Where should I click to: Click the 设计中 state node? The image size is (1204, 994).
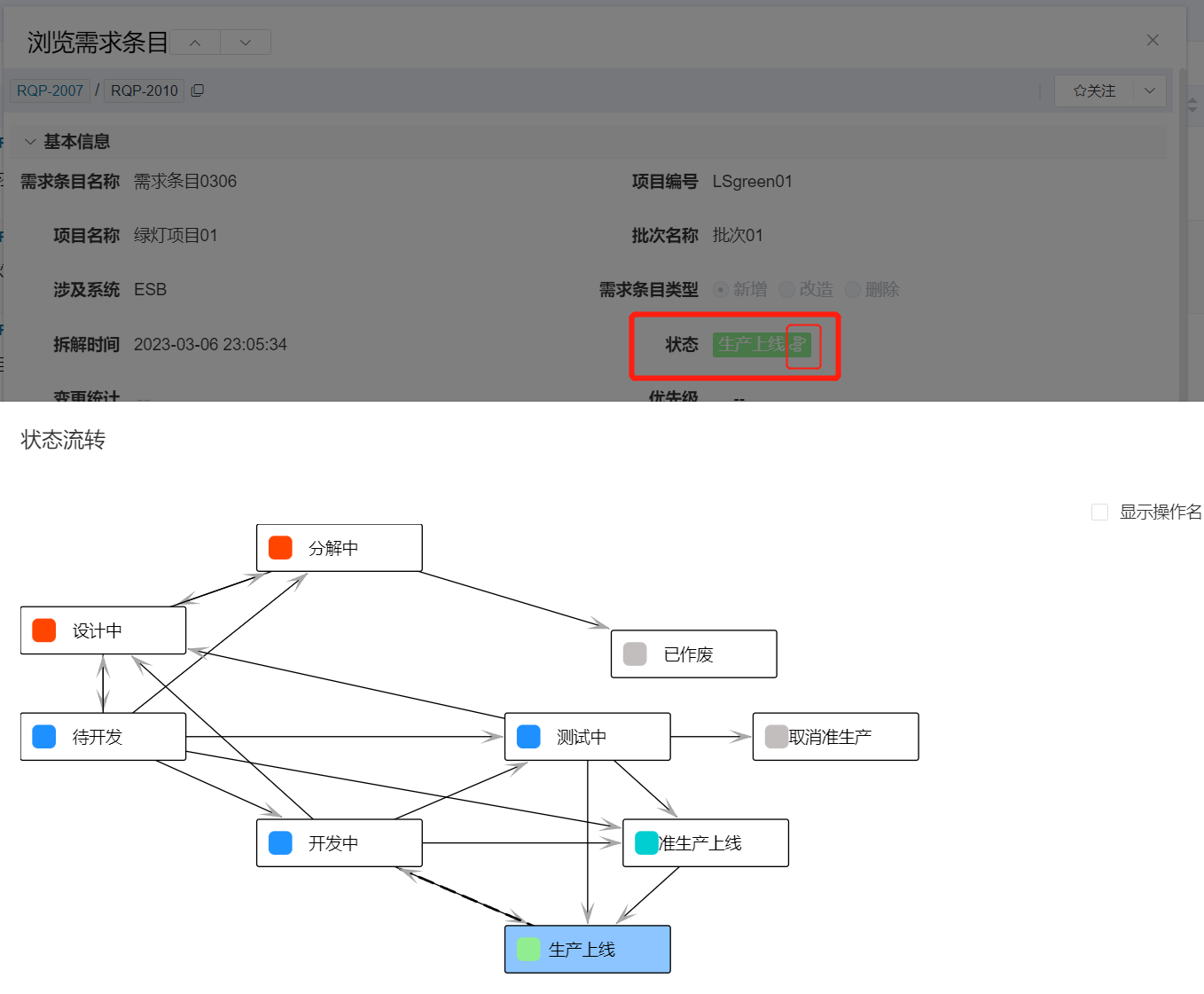coord(103,630)
